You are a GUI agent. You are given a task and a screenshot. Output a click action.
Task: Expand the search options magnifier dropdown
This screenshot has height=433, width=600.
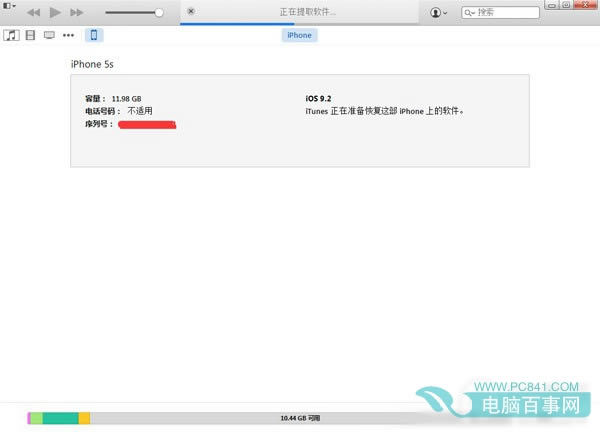[470, 13]
